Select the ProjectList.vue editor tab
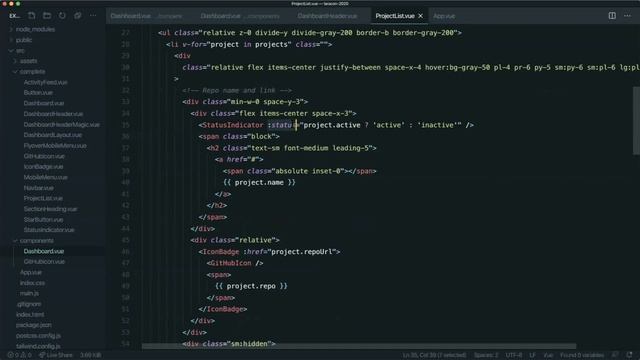640x360 pixels. pyautogui.click(x=395, y=16)
